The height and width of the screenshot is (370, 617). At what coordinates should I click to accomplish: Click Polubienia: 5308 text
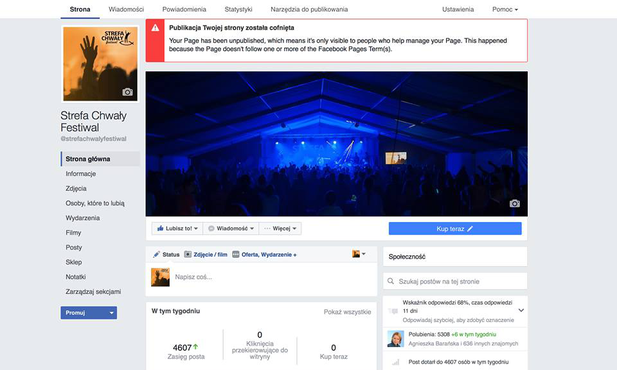pyautogui.click(x=429, y=334)
